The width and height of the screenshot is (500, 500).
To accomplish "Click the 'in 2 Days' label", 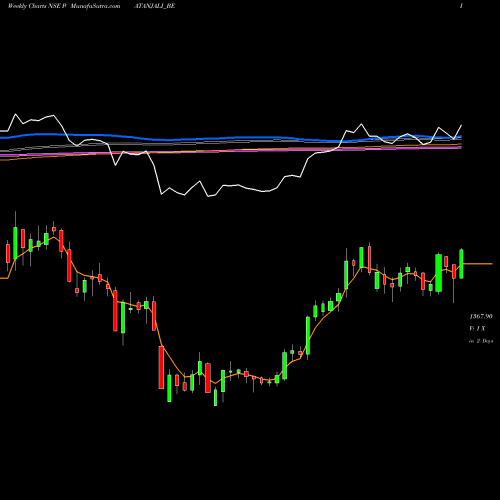I will pos(481,341).
